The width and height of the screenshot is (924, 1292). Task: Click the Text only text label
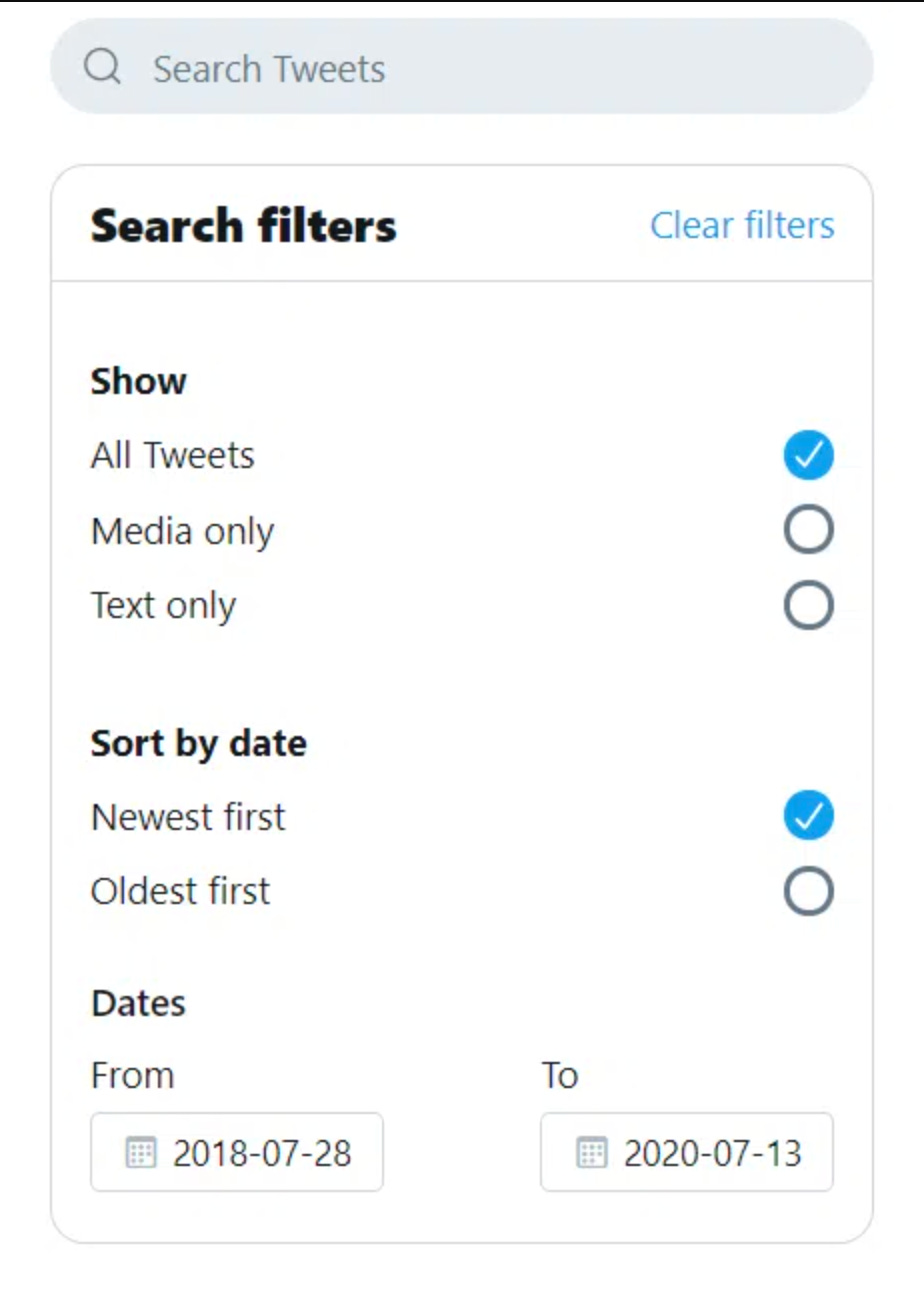[x=163, y=606]
